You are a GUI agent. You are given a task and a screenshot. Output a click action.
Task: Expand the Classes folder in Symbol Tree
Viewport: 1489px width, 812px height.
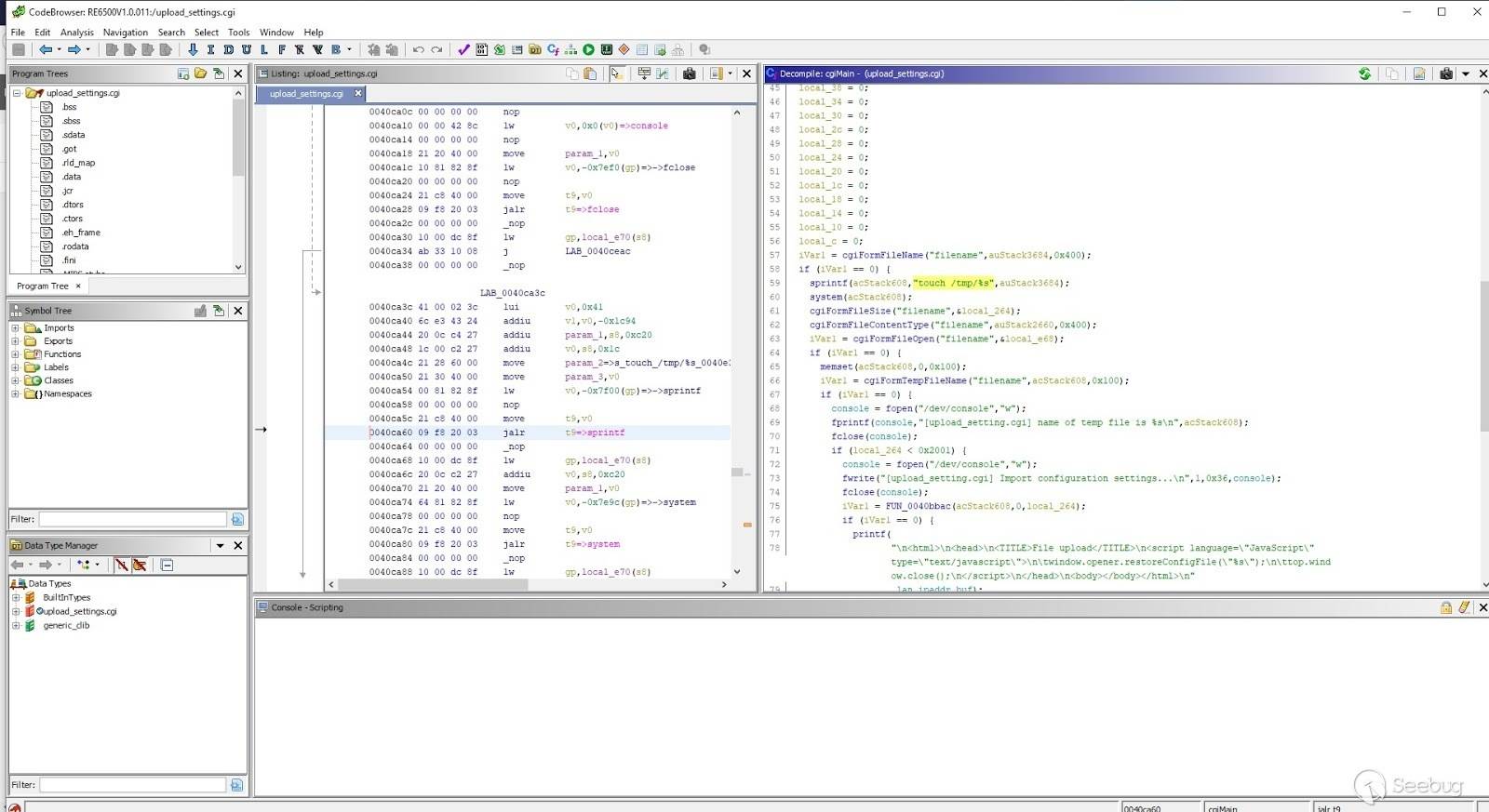15,380
